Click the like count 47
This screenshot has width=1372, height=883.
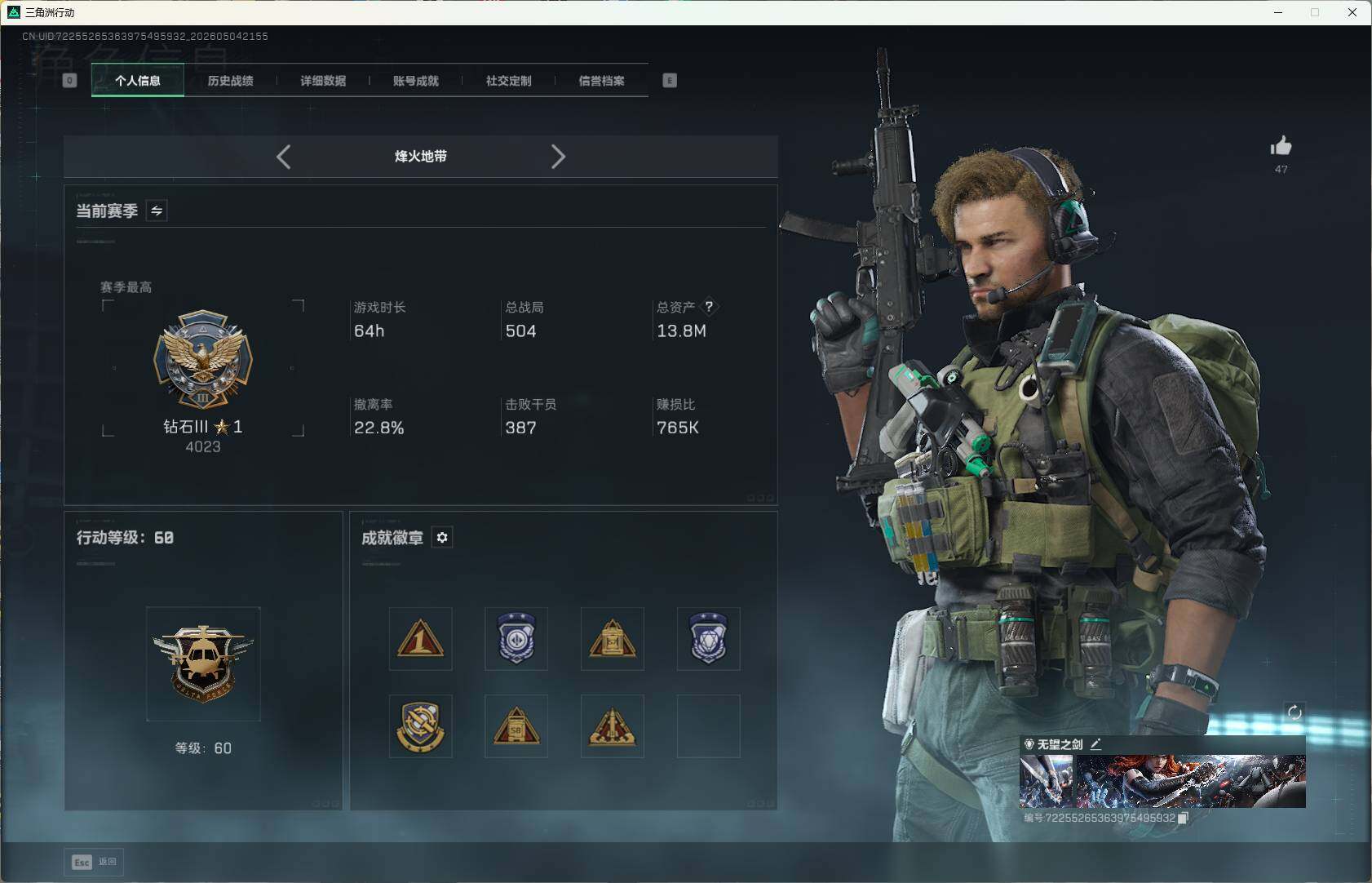pos(1281,169)
